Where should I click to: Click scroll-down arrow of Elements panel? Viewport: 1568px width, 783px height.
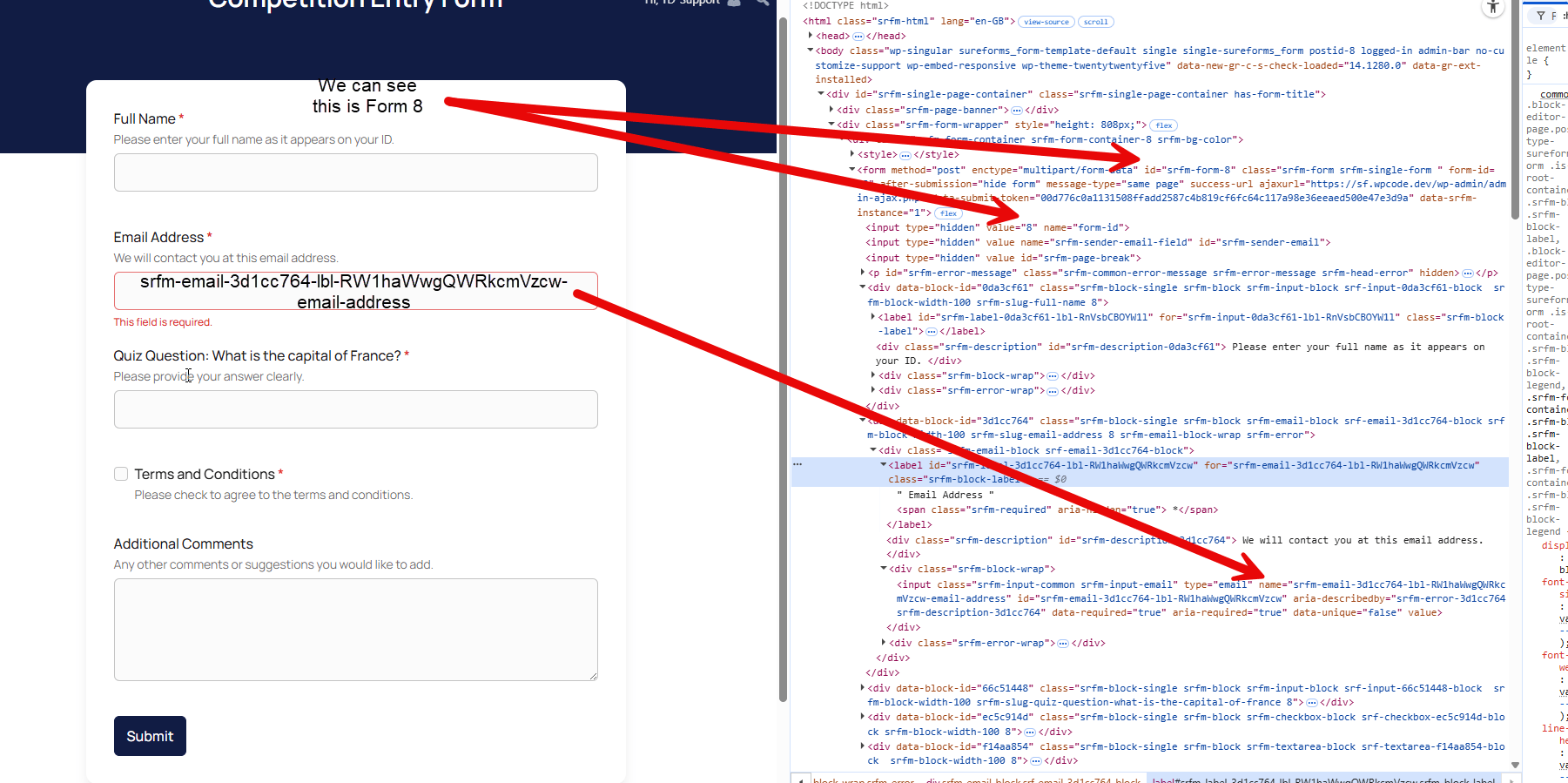tap(1515, 765)
